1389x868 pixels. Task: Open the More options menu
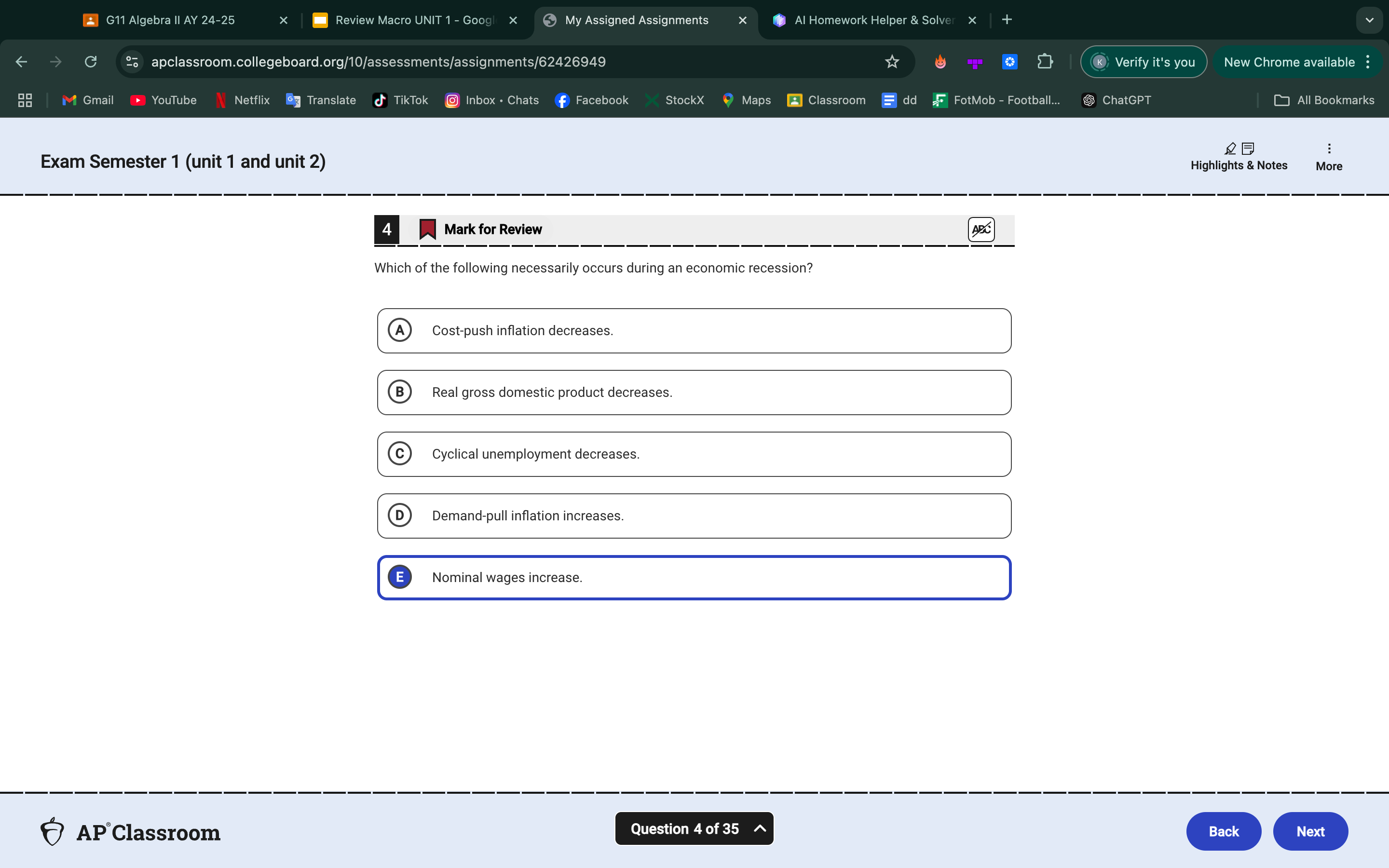click(1329, 157)
